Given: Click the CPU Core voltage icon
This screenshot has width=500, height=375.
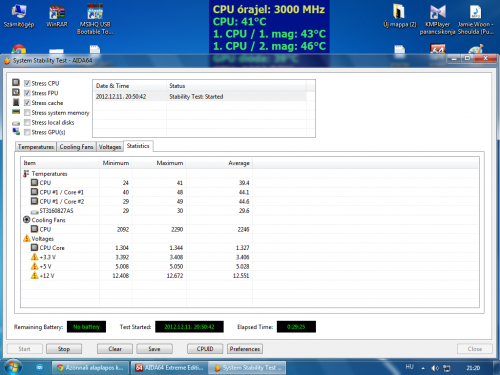Looking at the screenshot, I should click(x=34, y=247).
